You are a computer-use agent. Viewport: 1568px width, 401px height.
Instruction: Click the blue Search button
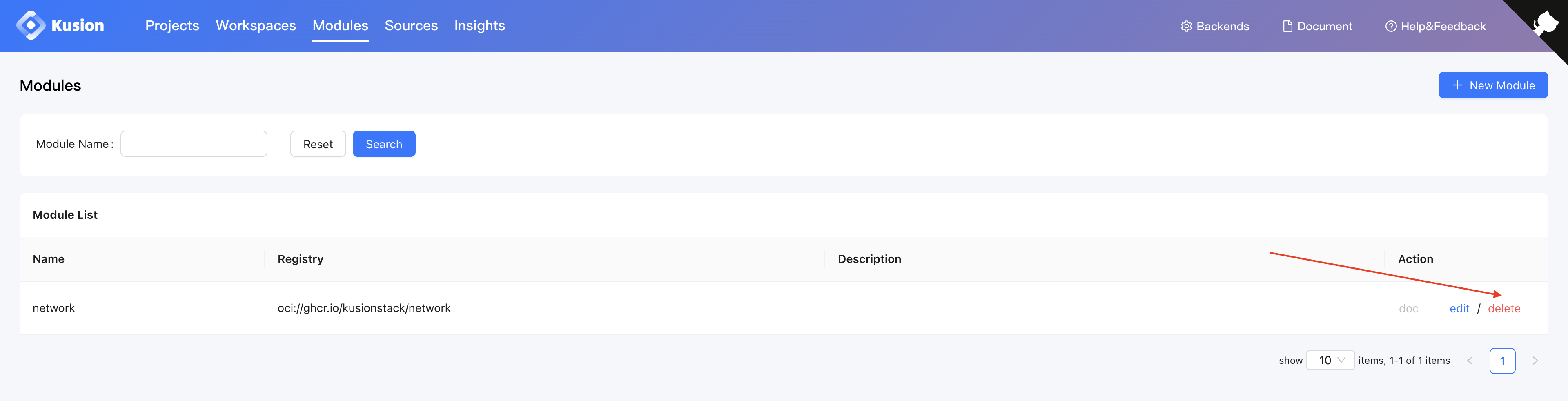(383, 144)
